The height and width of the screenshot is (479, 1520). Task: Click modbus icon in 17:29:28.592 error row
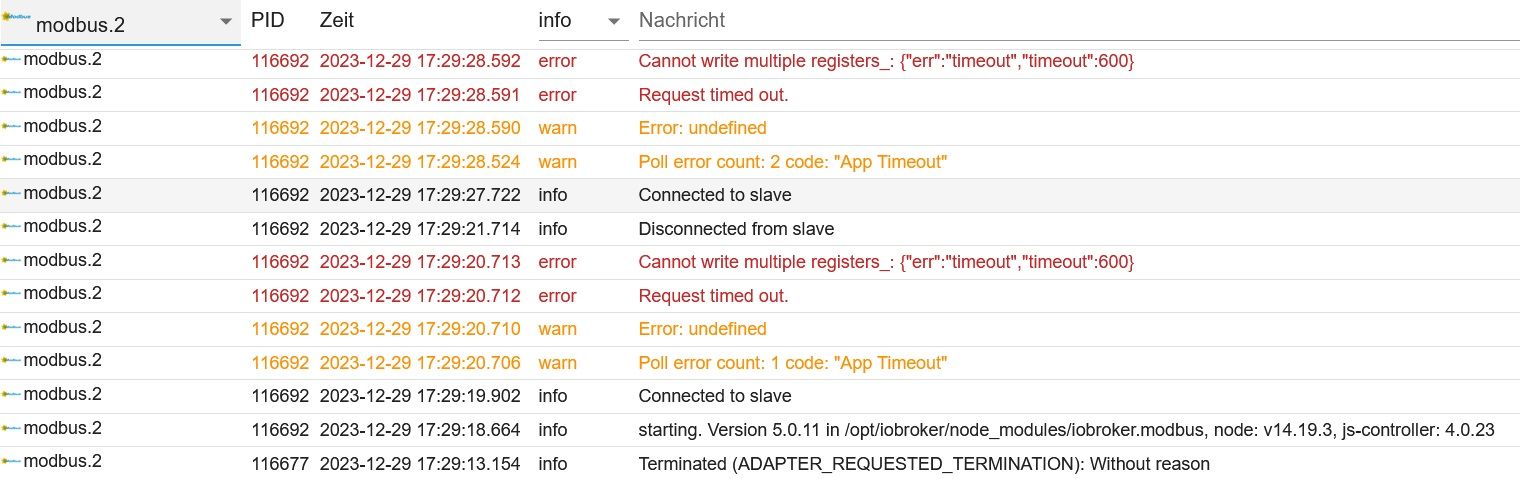(12, 60)
